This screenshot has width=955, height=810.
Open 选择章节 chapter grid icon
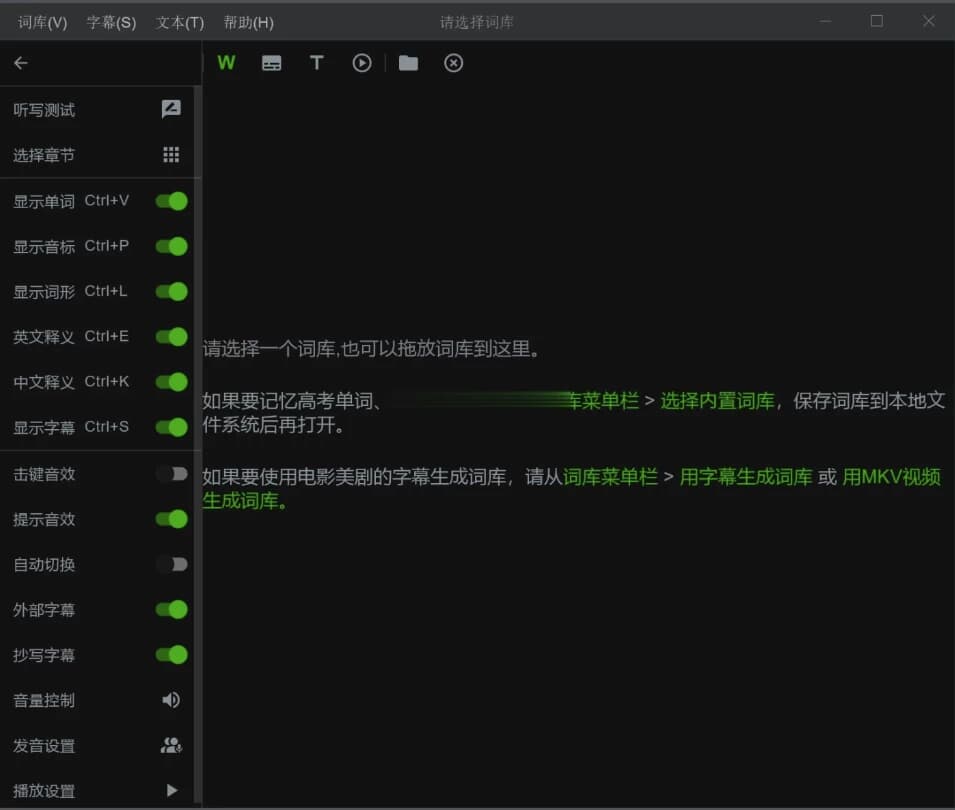click(x=170, y=154)
